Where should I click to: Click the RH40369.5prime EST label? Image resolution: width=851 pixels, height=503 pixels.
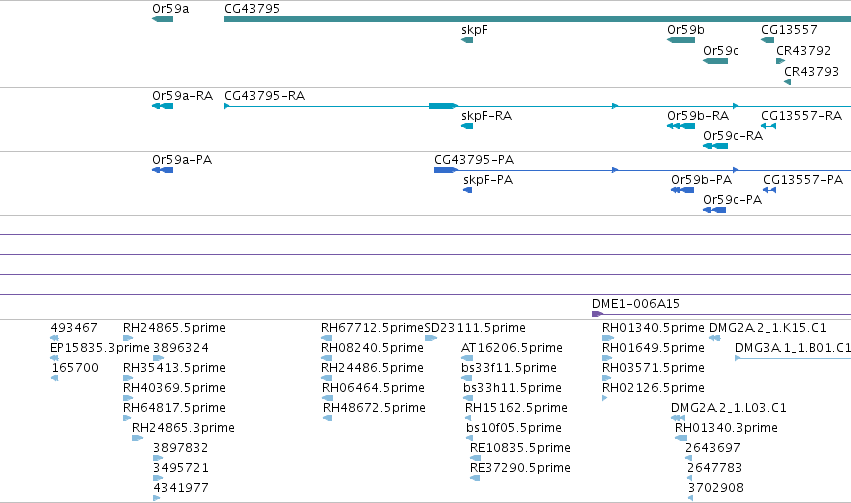click(174, 388)
